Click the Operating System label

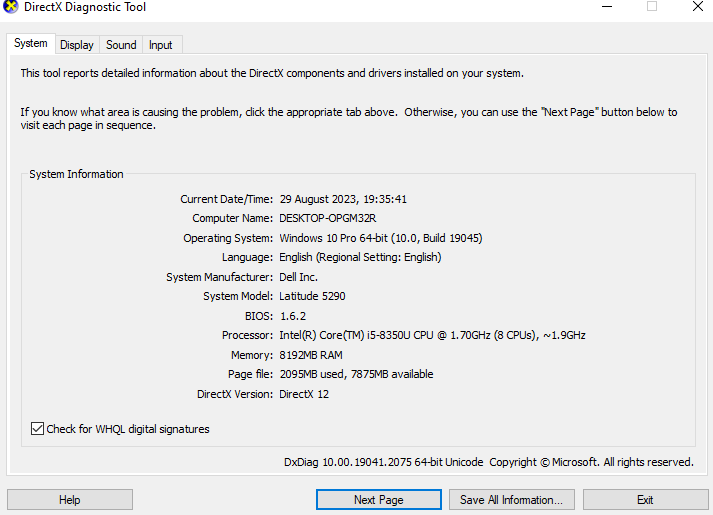228,238
